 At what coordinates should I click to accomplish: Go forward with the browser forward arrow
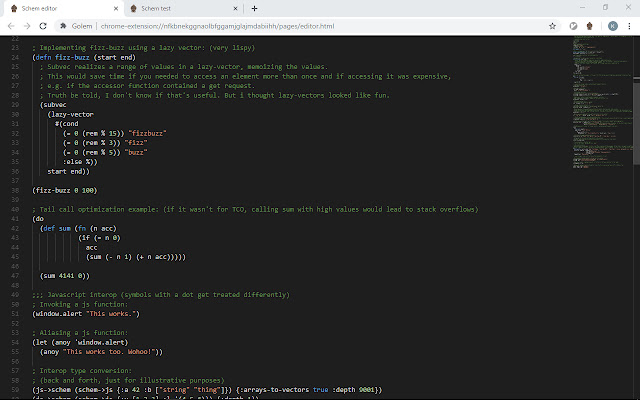click(27, 26)
